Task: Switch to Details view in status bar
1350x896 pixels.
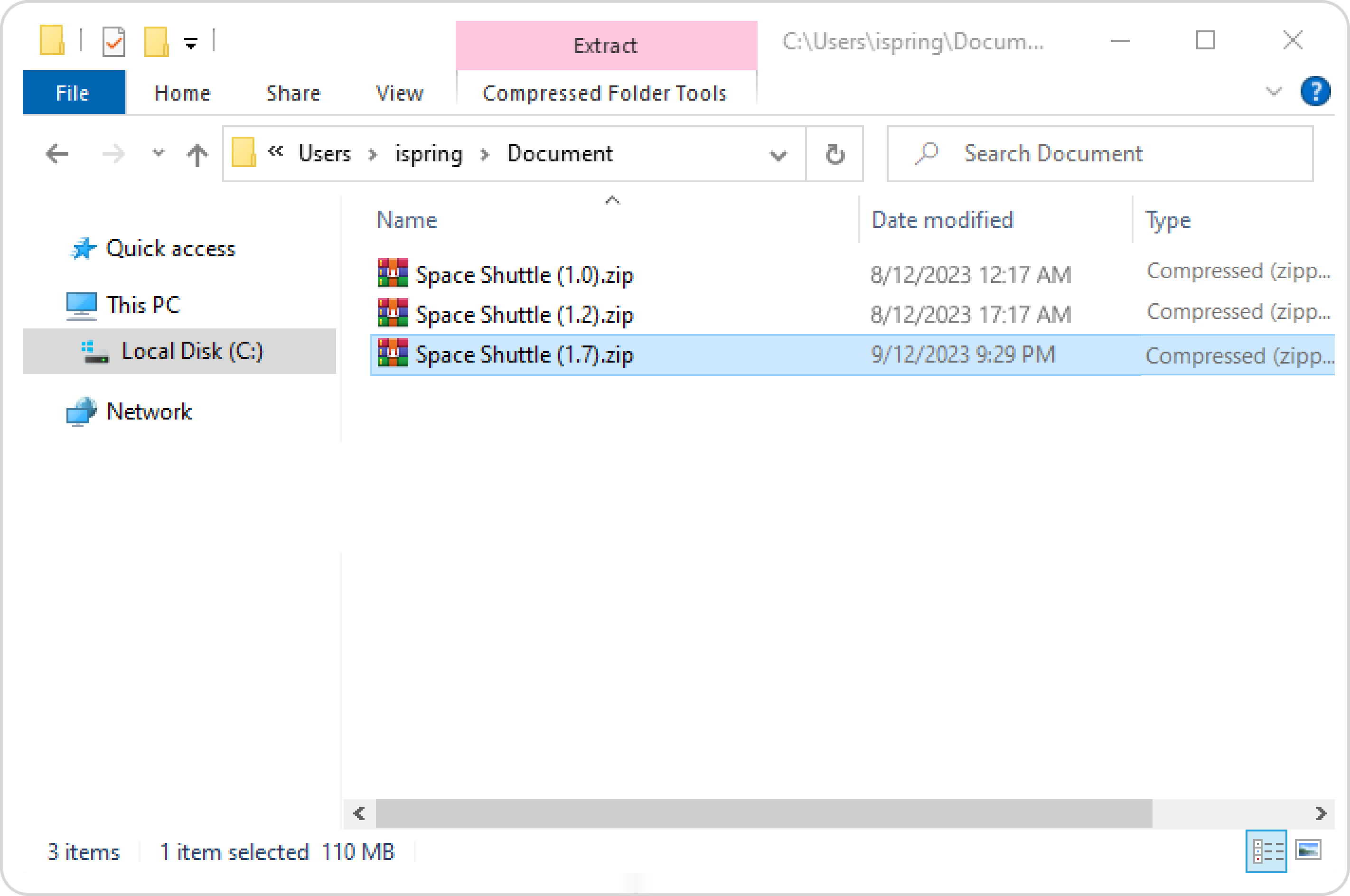Action: (x=1266, y=851)
